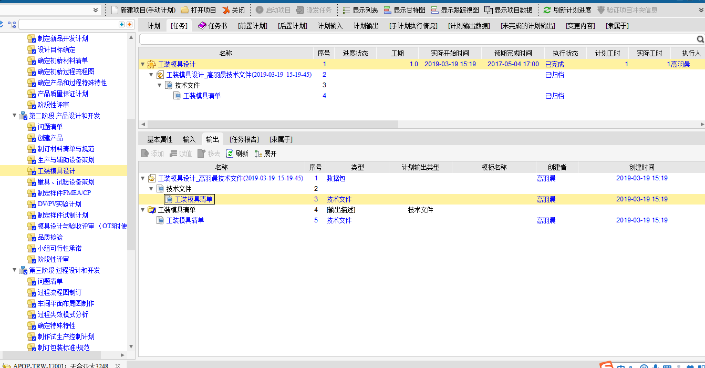Select 设计目标确定 in the left tree
Image resolution: width=705 pixels, height=368 pixels.
tap(56, 50)
